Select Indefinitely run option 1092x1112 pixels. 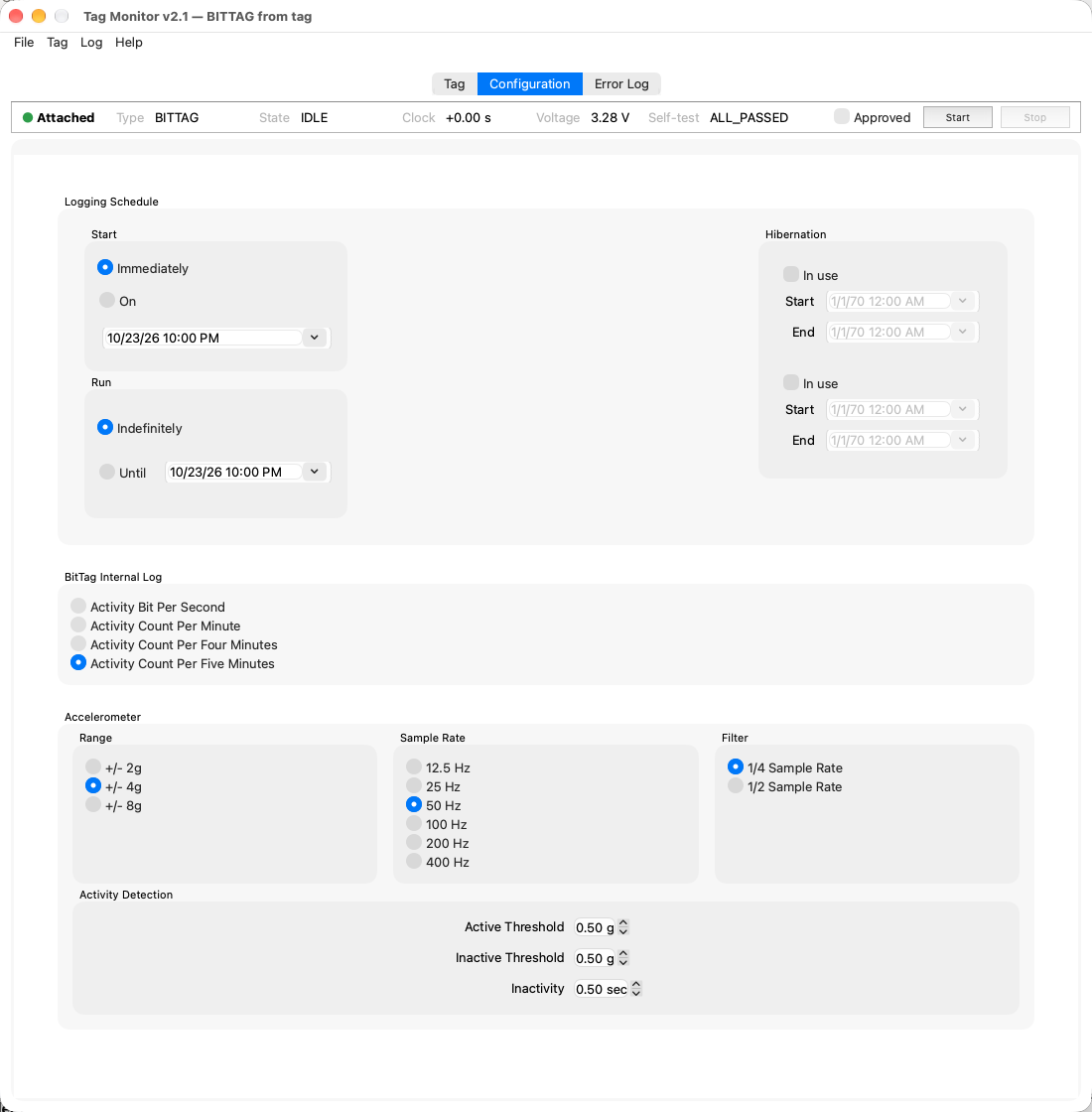pyautogui.click(x=105, y=427)
